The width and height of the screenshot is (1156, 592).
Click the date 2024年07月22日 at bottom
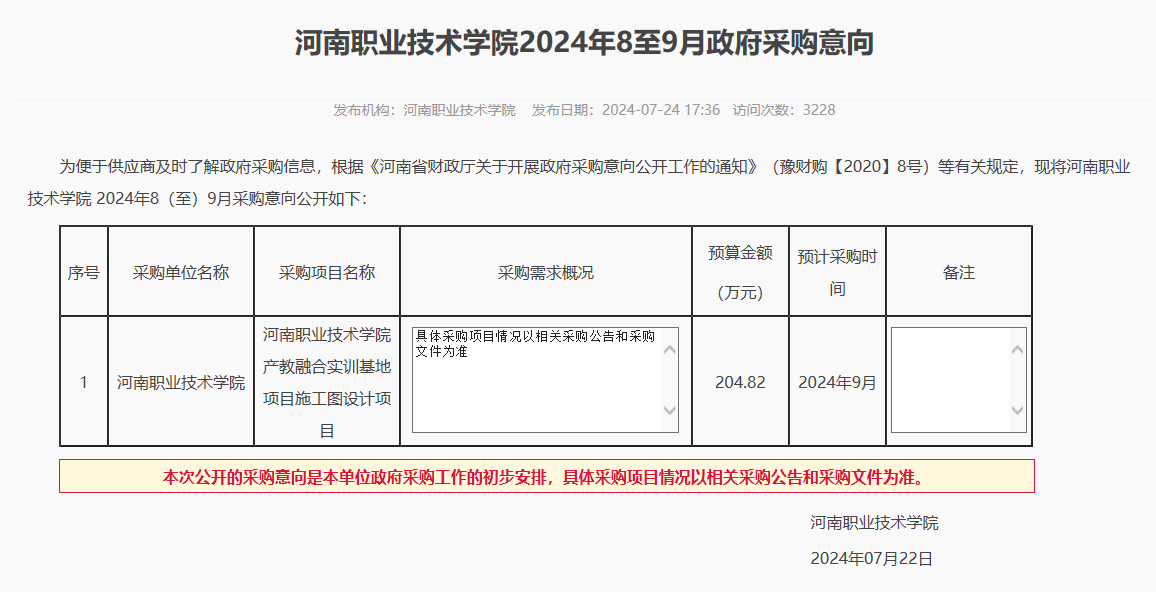(x=871, y=558)
